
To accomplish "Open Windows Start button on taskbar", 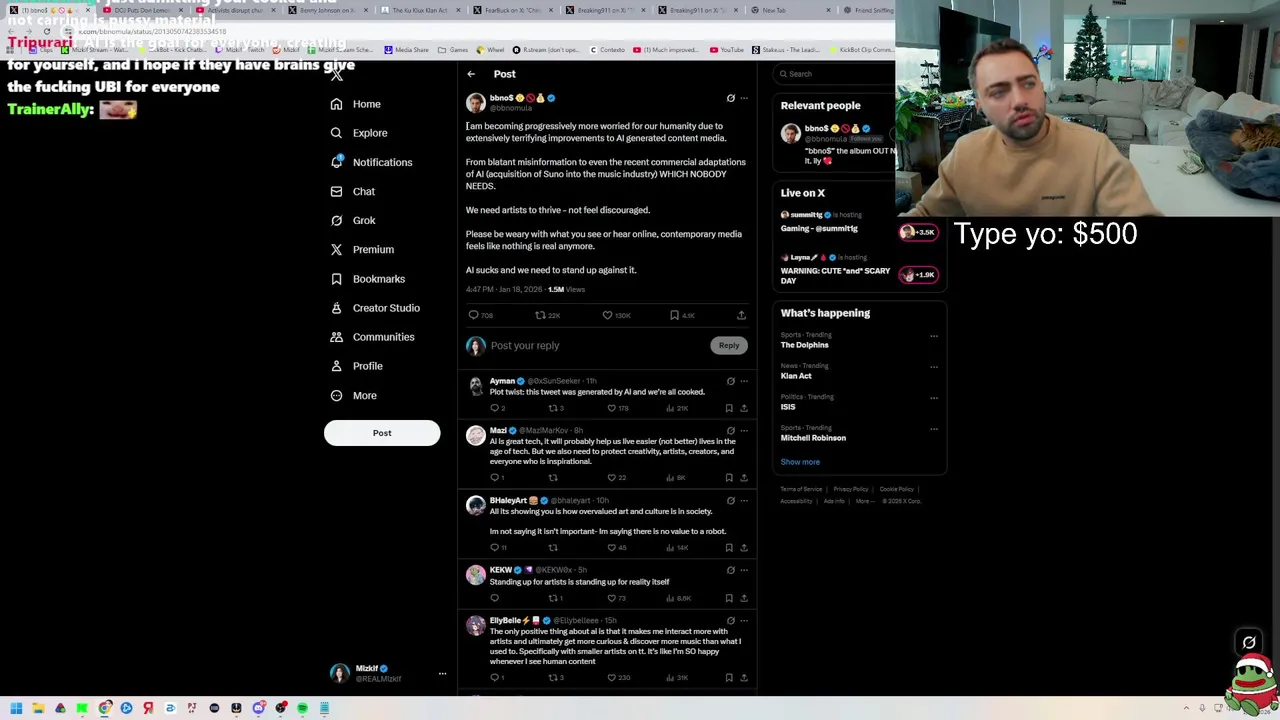I will click(16, 708).
